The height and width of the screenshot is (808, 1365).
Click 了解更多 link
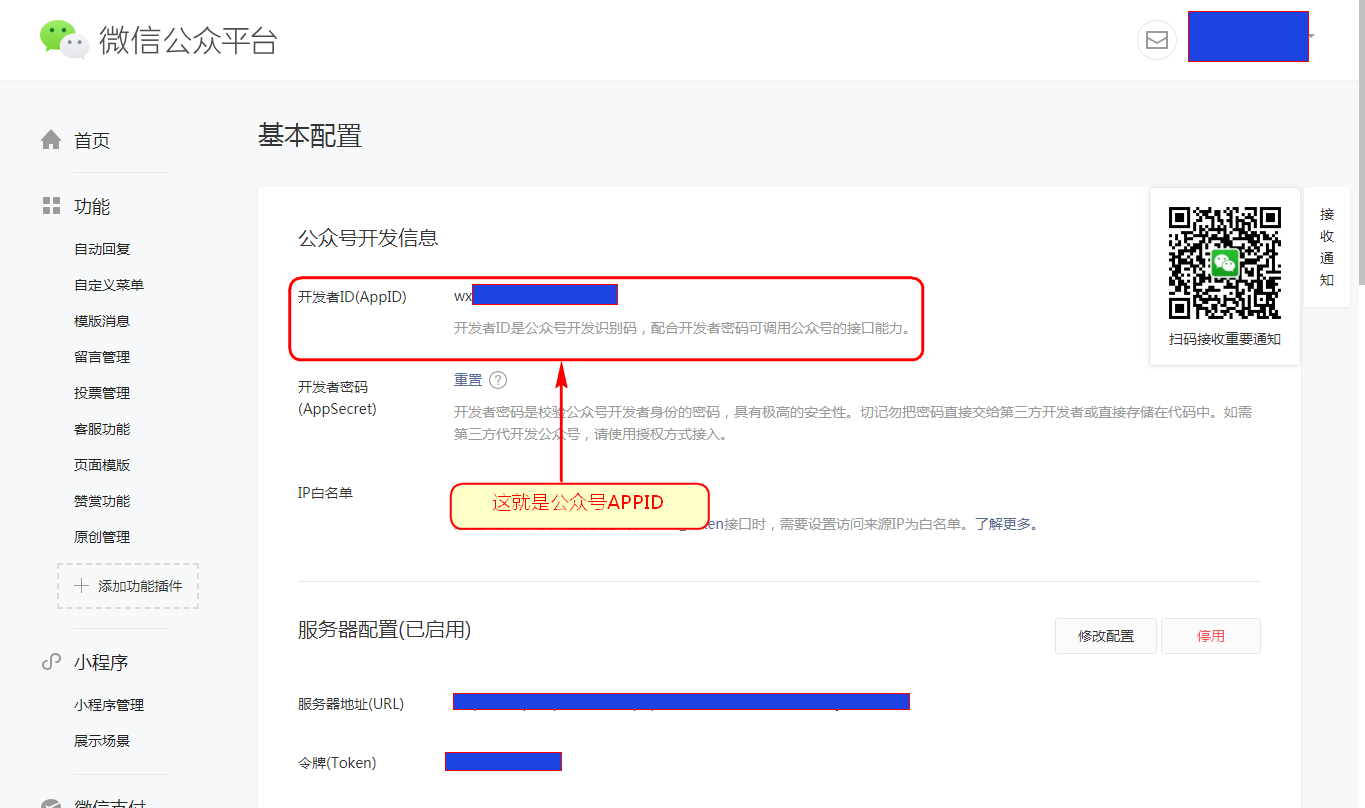(x=1005, y=524)
